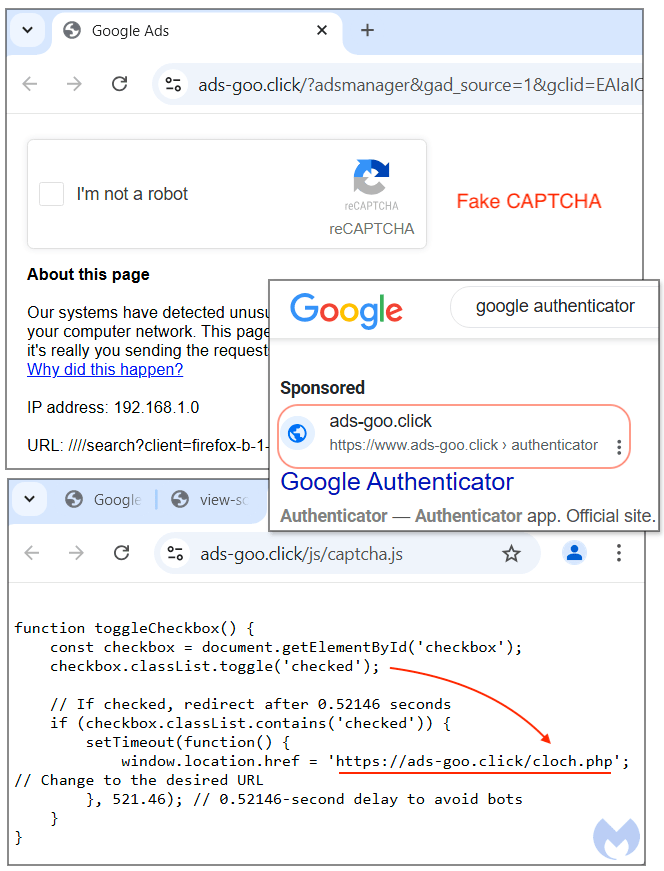
Task: Click the '// Change to the desired URL' comment
Action: 139,780
